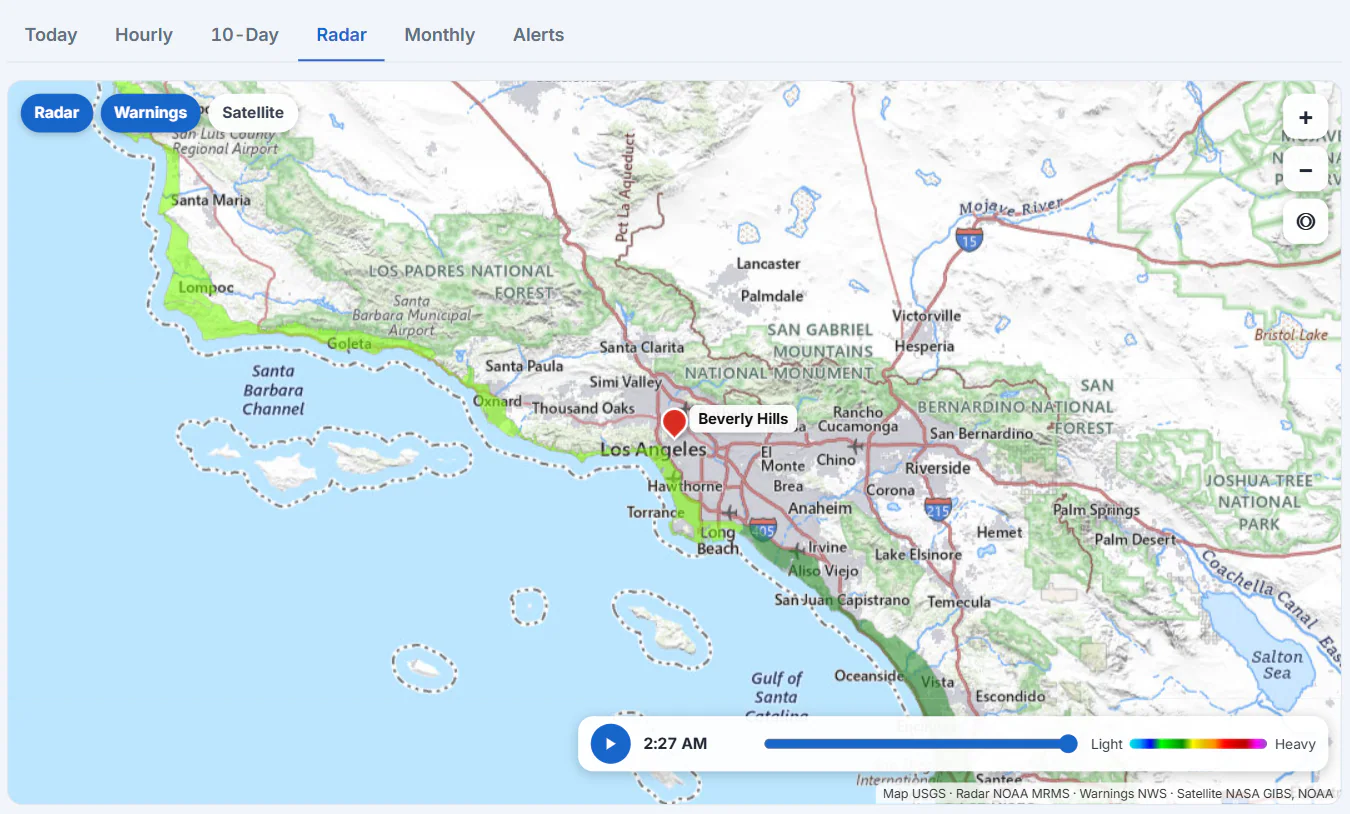Click the Interstate 215 shield near Riverside
The height and width of the screenshot is (814, 1350).
click(x=937, y=509)
